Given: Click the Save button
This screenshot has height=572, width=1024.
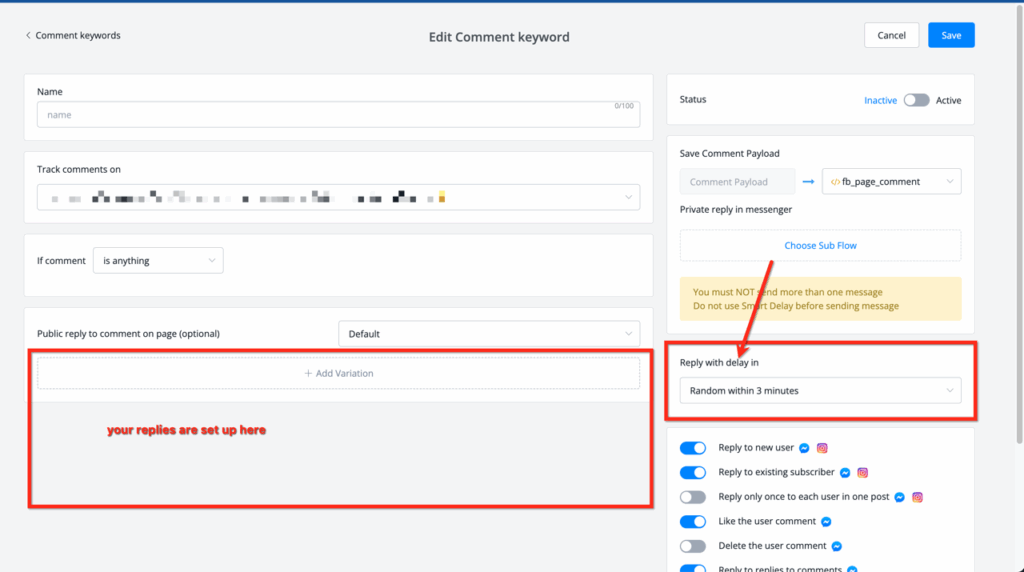Looking at the screenshot, I should [x=950, y=36].
